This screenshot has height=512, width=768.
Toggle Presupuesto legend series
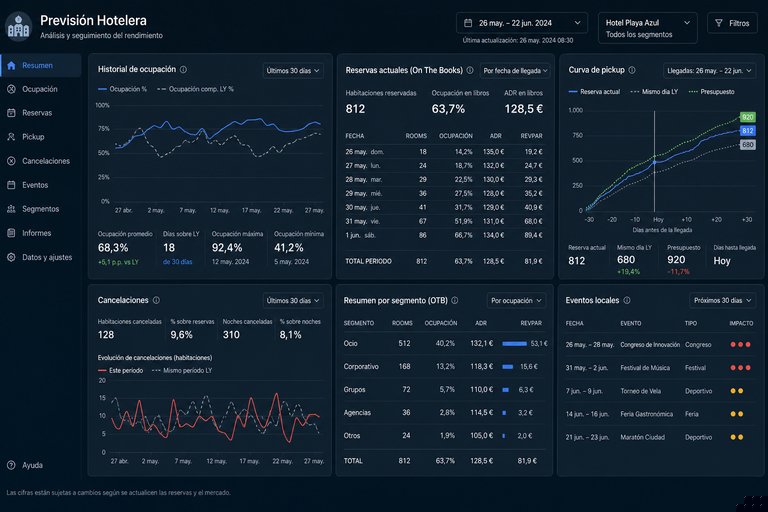point(712,92)
